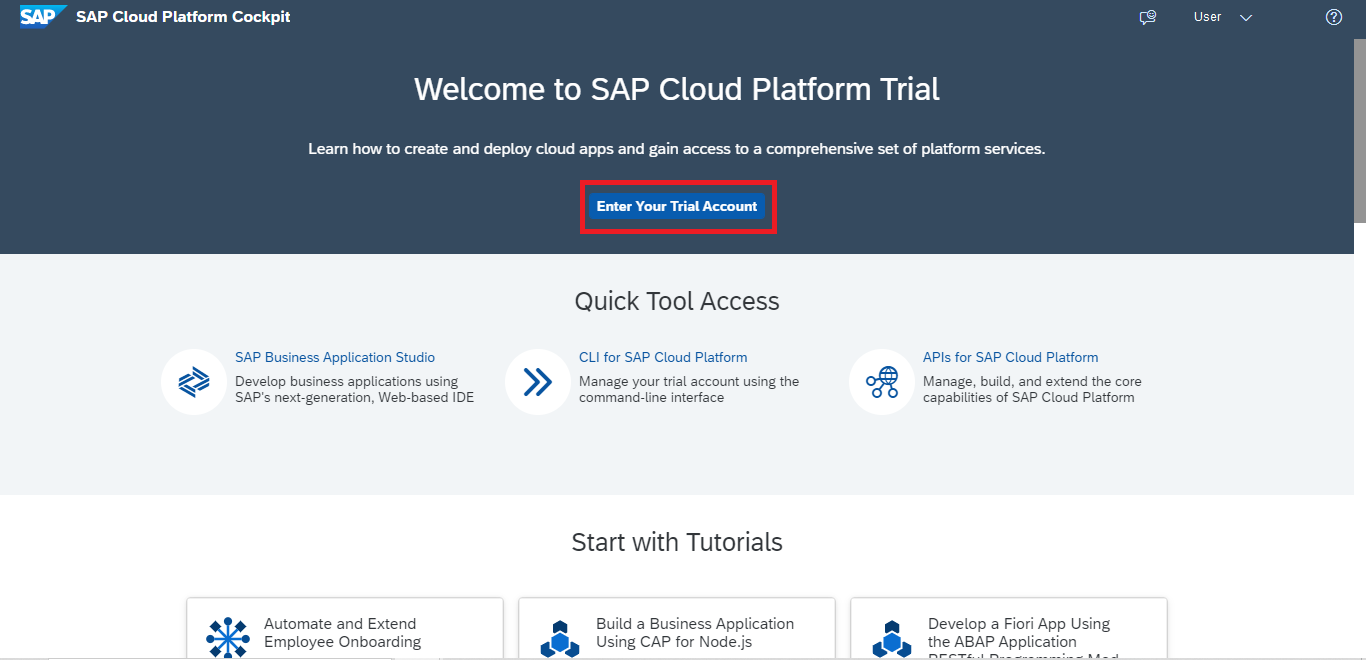The image size is (1366, 660).
Task: Click the Fiori App tutorial icon
Action: tap(891, 637)
